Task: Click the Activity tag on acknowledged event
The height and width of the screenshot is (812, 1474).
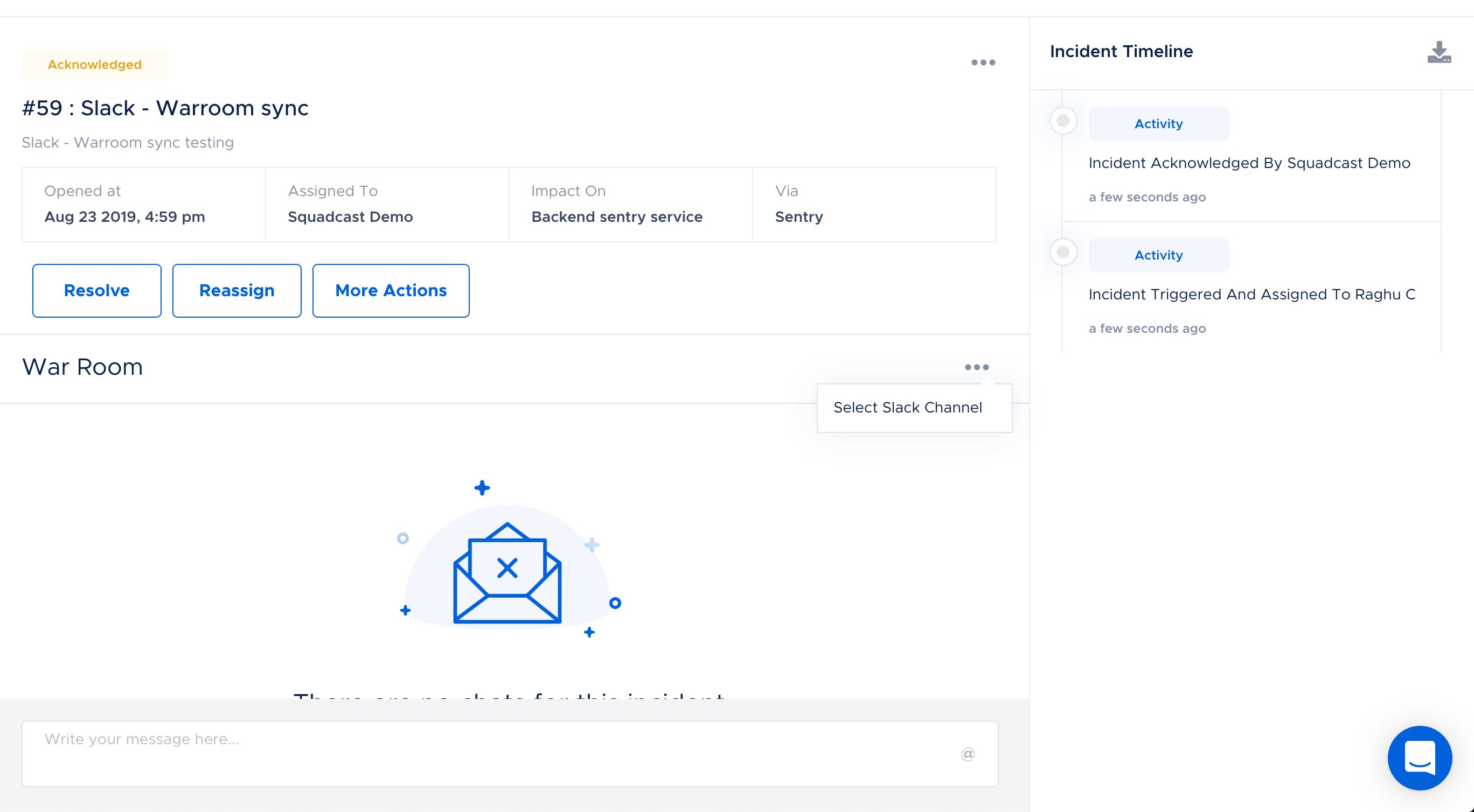Action: click(1158, 124)
